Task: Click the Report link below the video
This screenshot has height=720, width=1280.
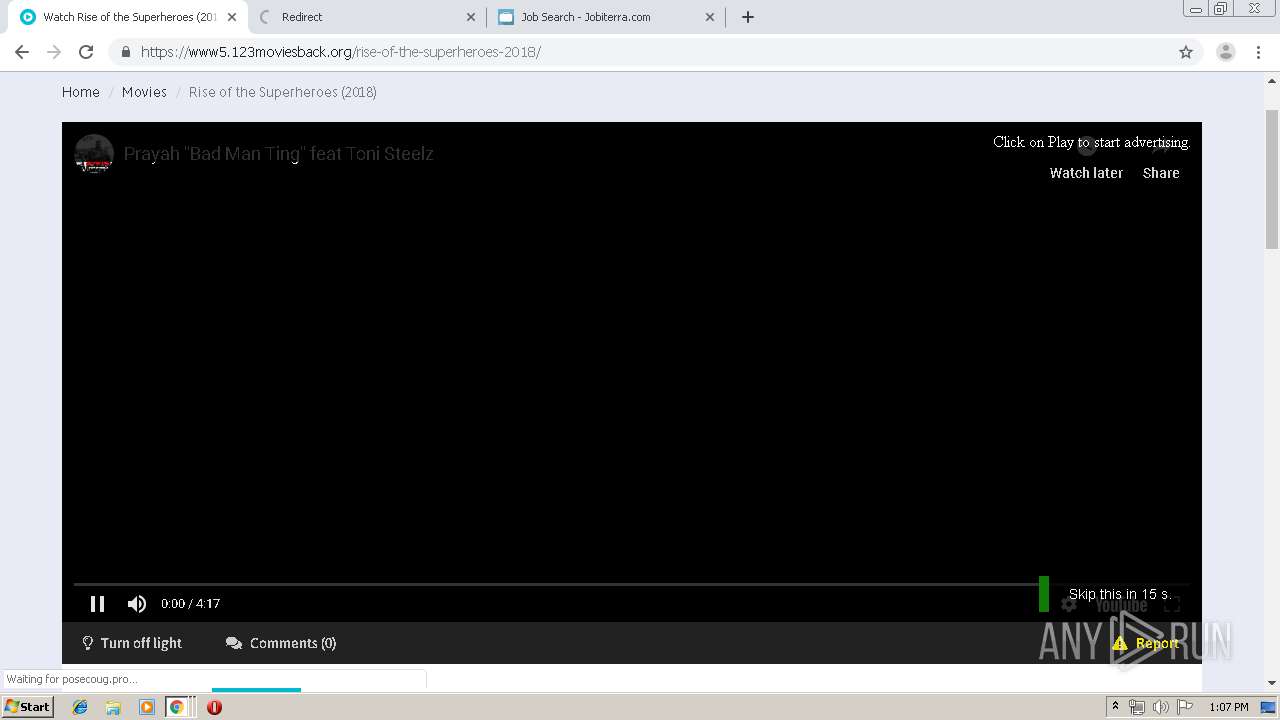Action: [x=1146, y=643]
